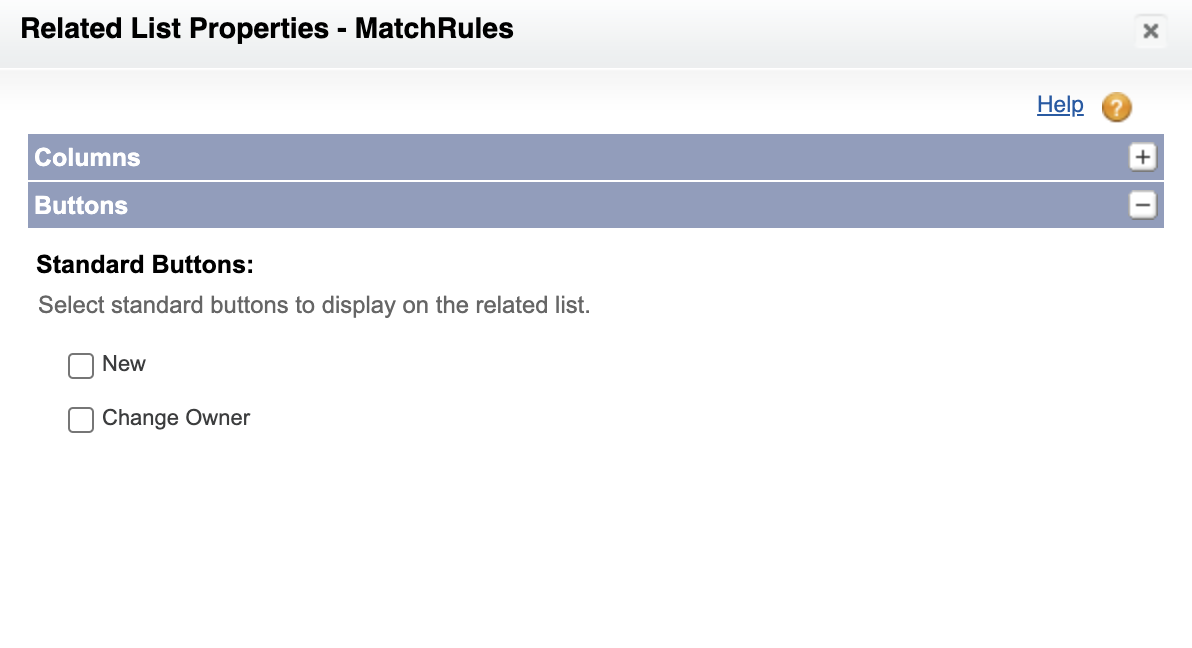Image resolution: width=1192 pixels, height=648 pixels.
Task: Enable the New standard button checkbox
Action: (x=81, y=366)
